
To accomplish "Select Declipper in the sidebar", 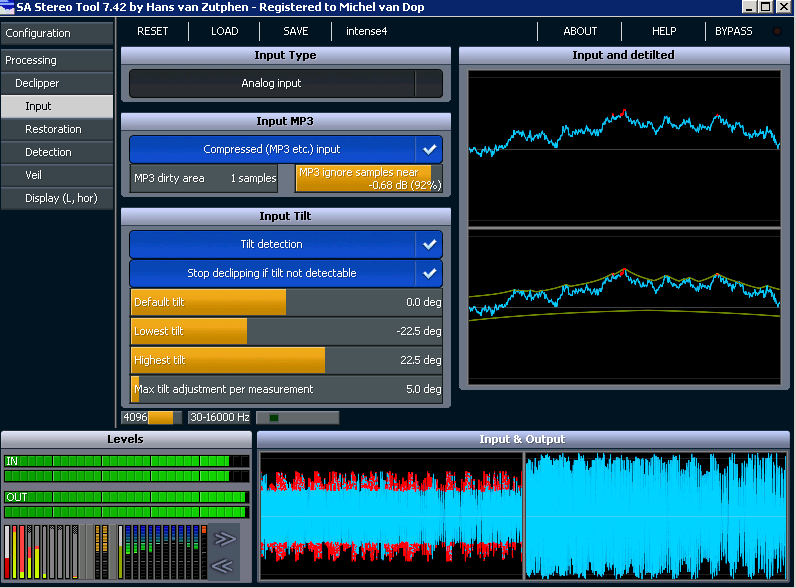I will tap(57, 83).
